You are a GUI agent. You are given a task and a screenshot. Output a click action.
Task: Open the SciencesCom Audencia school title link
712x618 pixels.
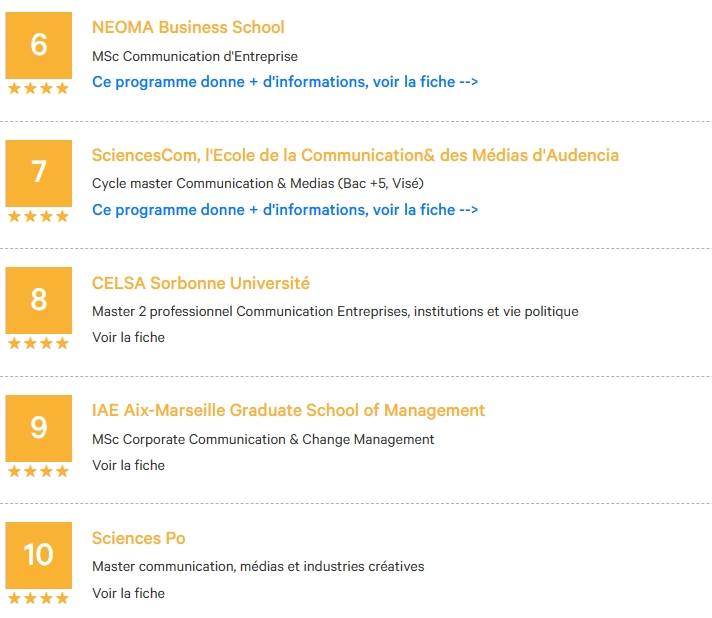click(x=355, y=155)
